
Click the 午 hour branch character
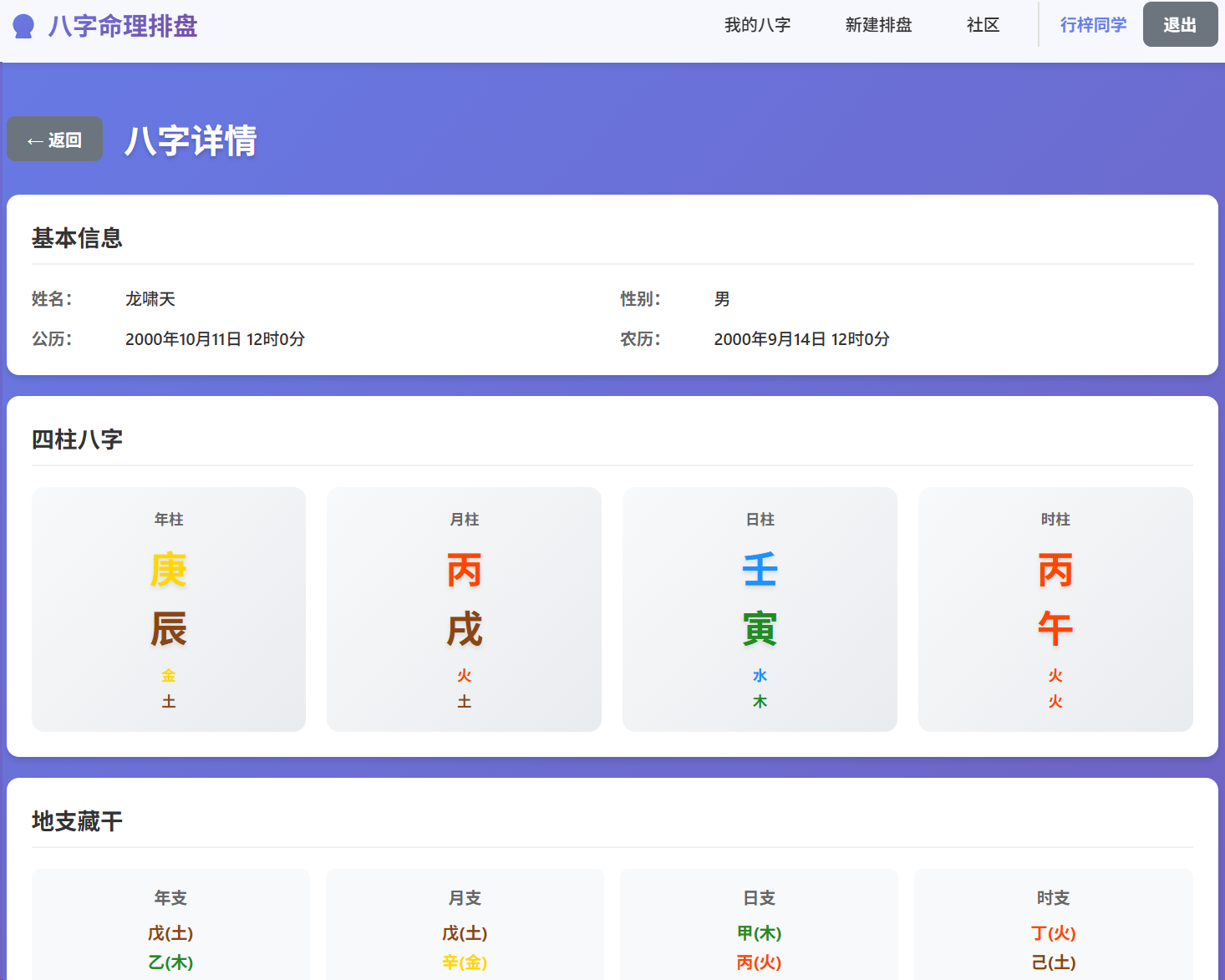[1055, 629]
